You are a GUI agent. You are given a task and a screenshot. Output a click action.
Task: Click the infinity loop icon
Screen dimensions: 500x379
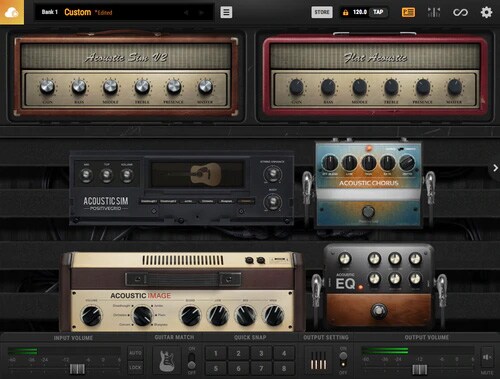point(460,12)
